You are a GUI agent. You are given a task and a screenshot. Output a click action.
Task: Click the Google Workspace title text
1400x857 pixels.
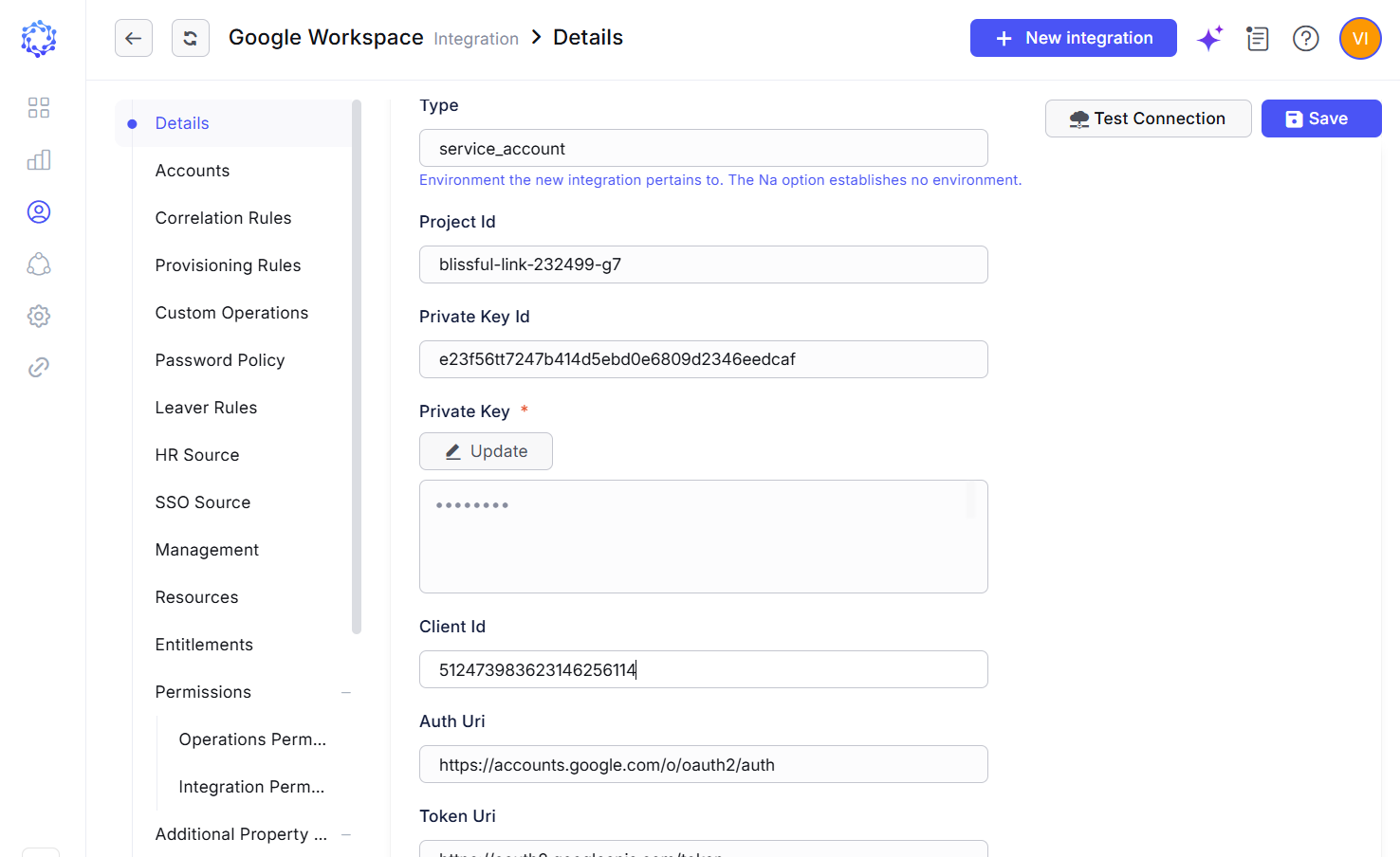[326, 37]
